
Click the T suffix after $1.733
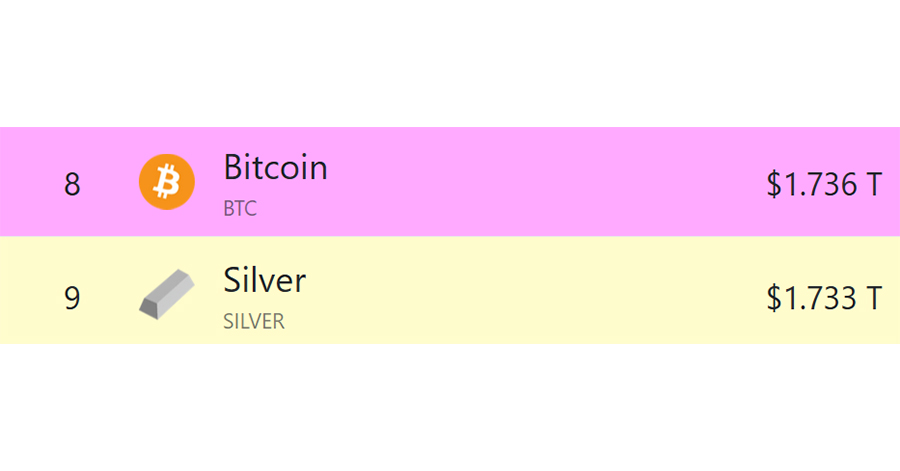874,298
